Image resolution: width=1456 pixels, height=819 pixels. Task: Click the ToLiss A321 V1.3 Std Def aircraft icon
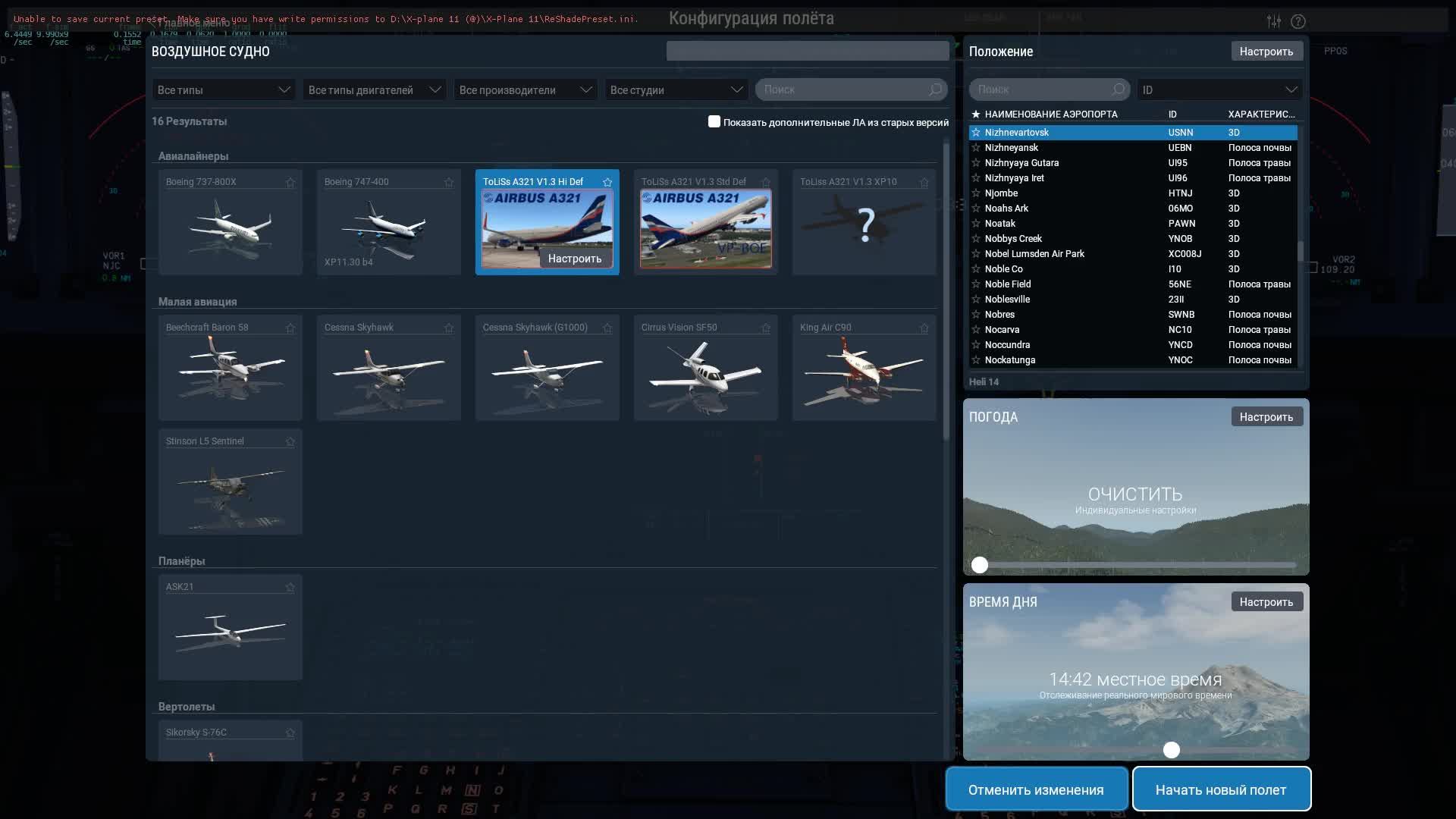click(705, 222)
